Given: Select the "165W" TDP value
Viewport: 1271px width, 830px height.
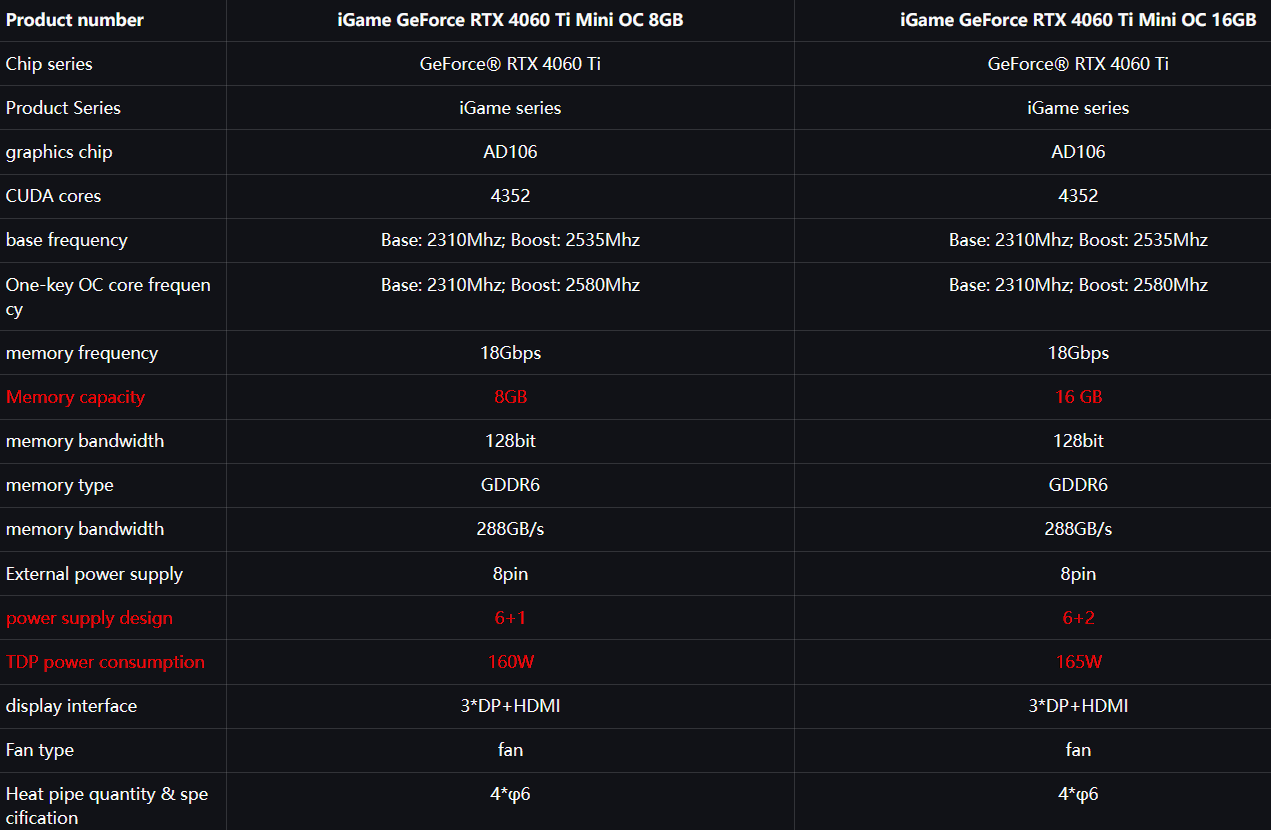Looking at the screenshot, I should (x=1078, y=662).
